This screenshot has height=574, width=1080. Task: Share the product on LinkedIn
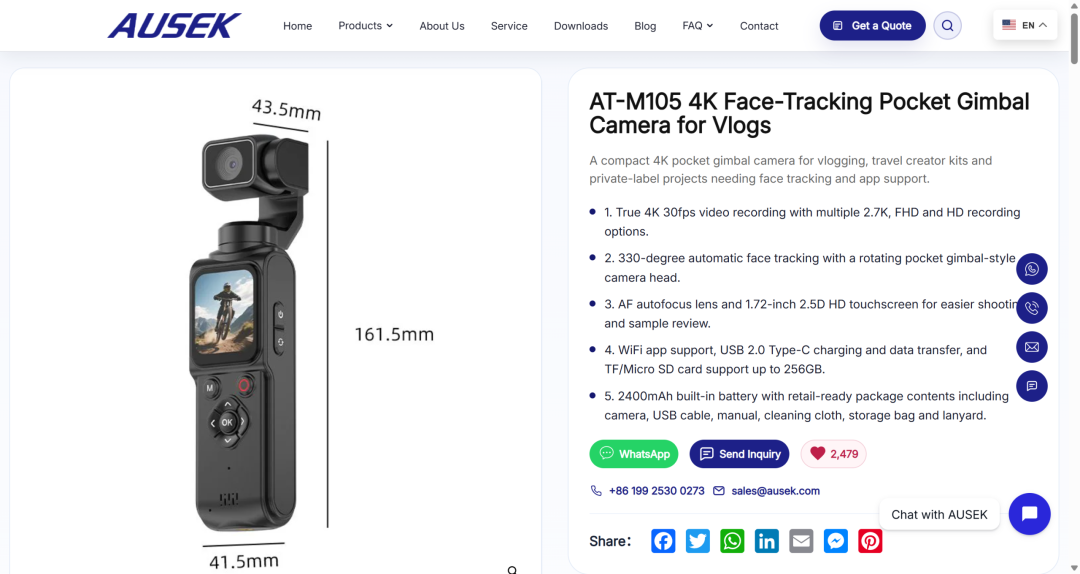(767, 541)
